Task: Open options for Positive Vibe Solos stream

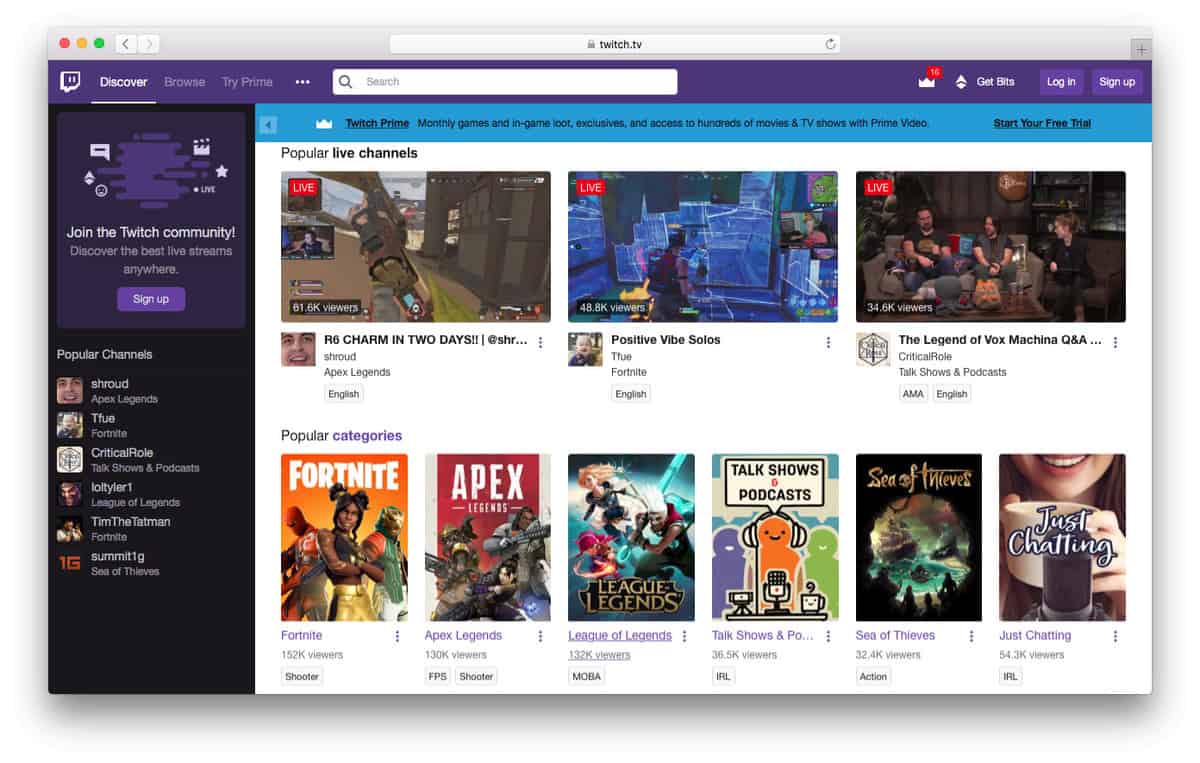Action: coord(828,342)
